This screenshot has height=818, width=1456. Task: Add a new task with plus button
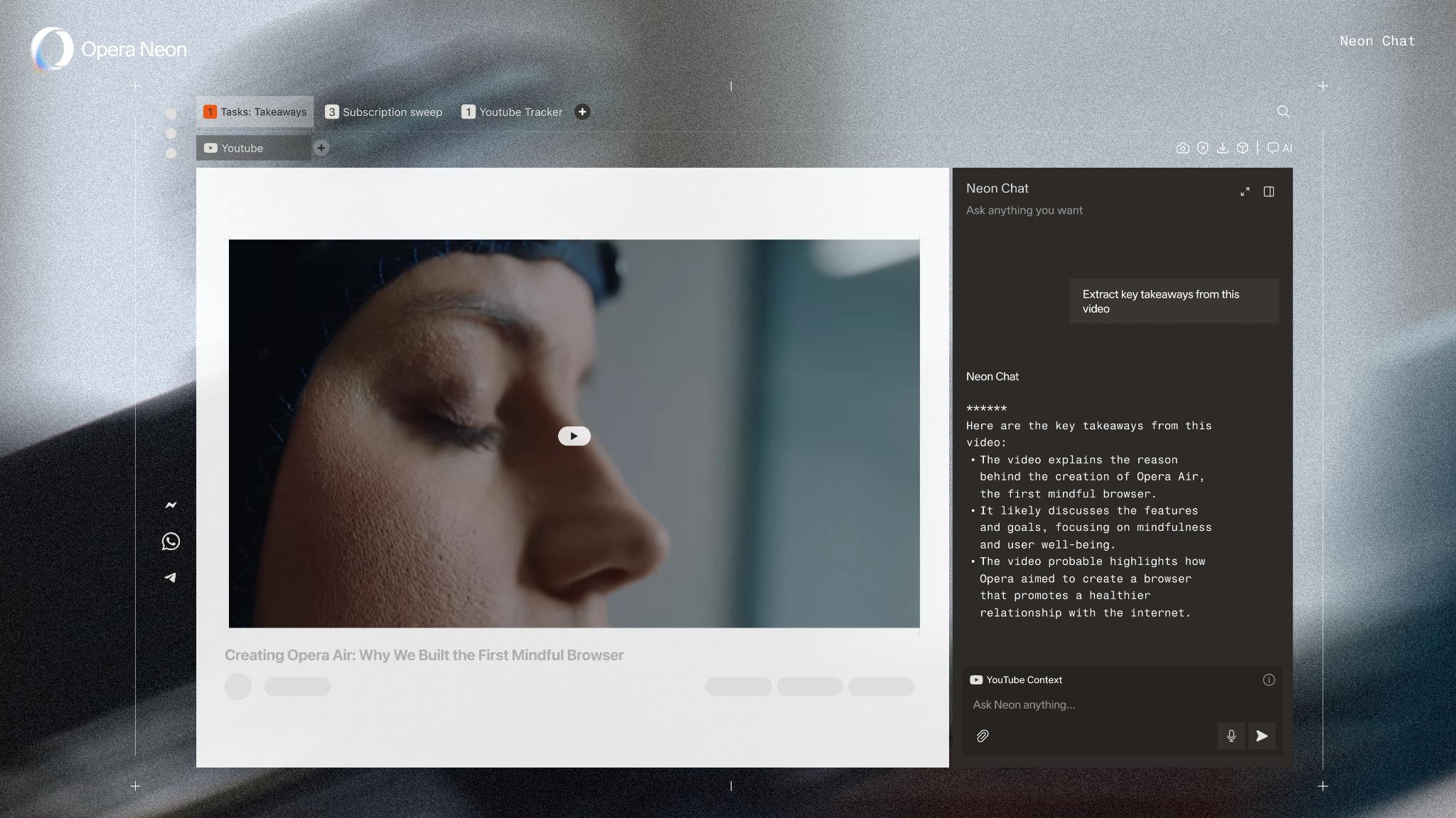click(582, 112)
